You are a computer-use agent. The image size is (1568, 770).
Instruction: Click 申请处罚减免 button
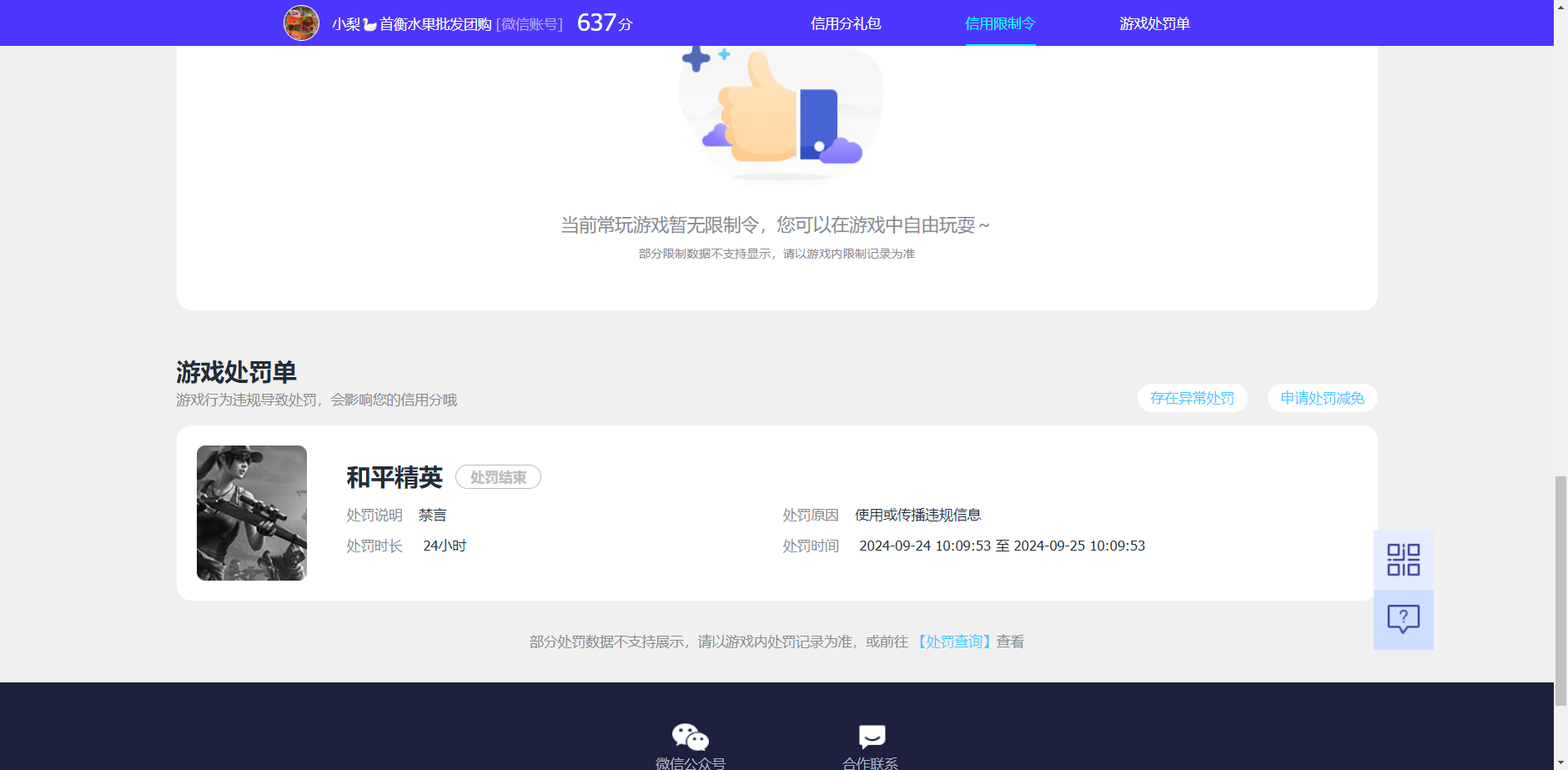1322,398
